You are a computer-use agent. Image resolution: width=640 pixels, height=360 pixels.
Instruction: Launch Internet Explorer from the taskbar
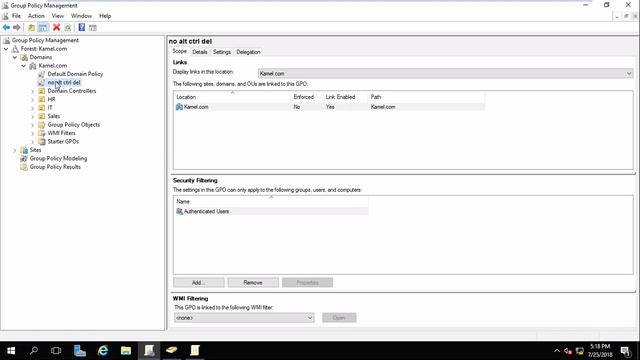pos(103,351)
